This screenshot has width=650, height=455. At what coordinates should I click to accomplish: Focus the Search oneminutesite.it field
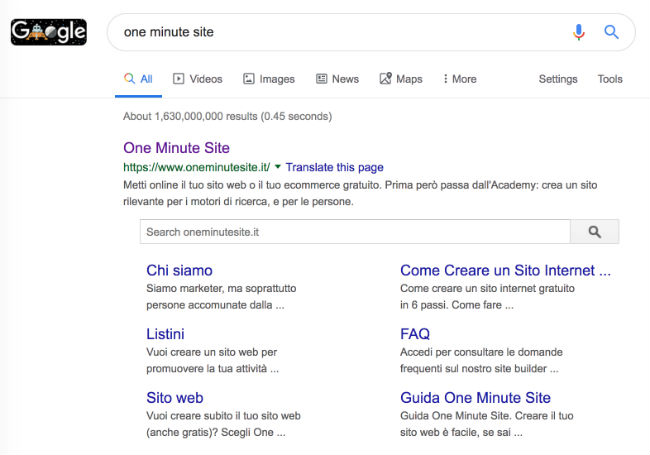[355, 232]
